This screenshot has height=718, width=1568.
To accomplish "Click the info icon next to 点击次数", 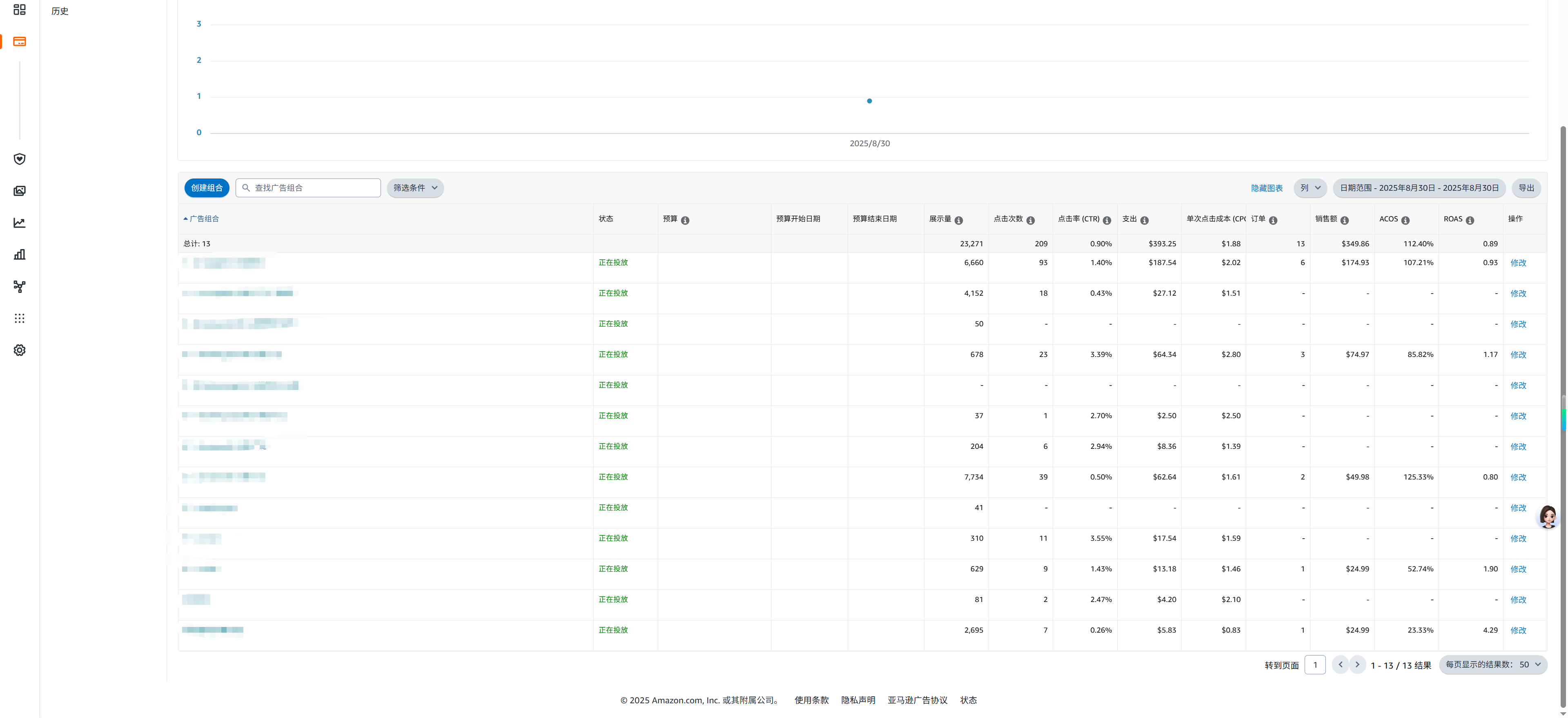I will point(1031,221).
